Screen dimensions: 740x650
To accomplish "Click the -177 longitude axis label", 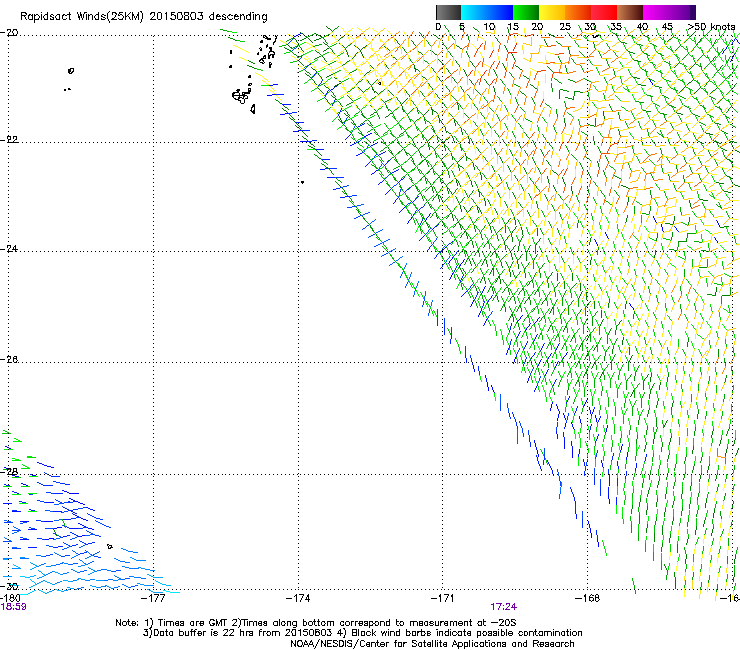I will (x=153, y=598).
